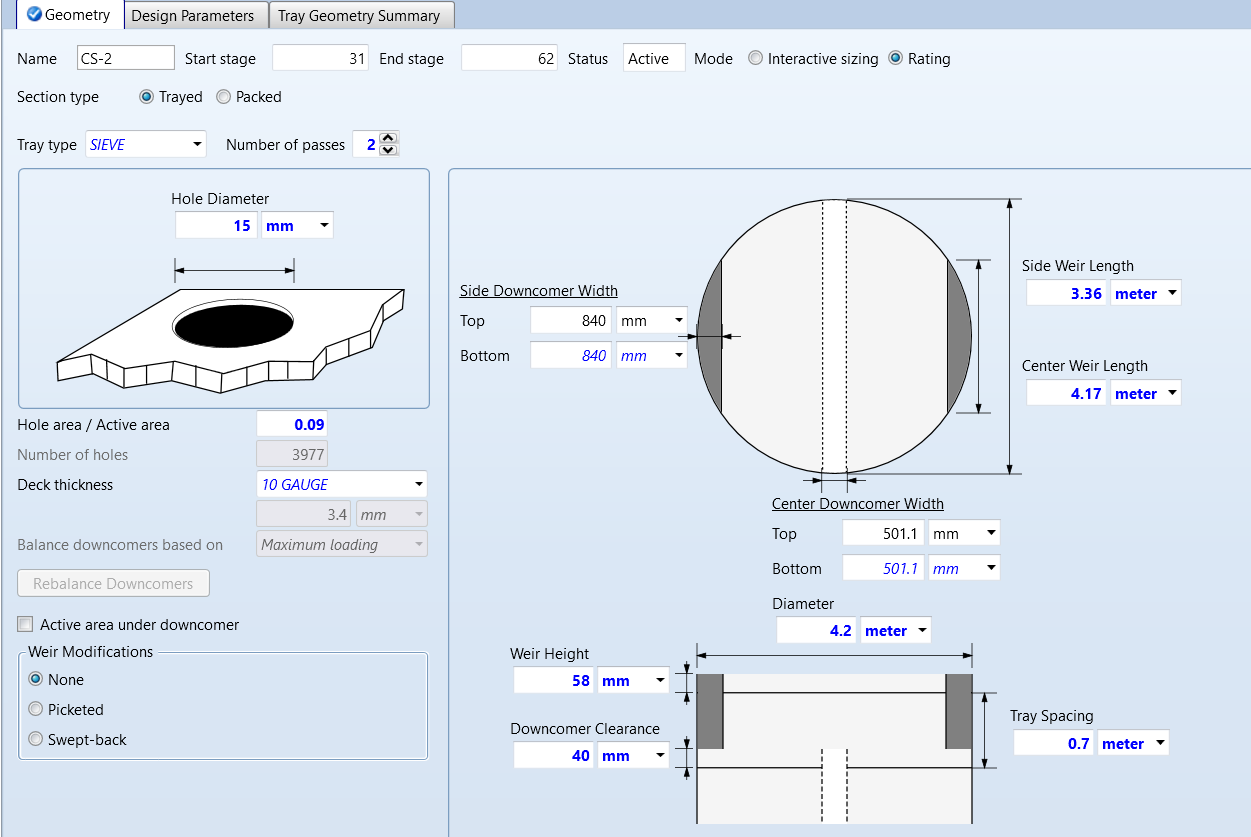Edit Side Downcomer Top width 840
This screenshot has height=837, width=1251.
pos(571,321)
